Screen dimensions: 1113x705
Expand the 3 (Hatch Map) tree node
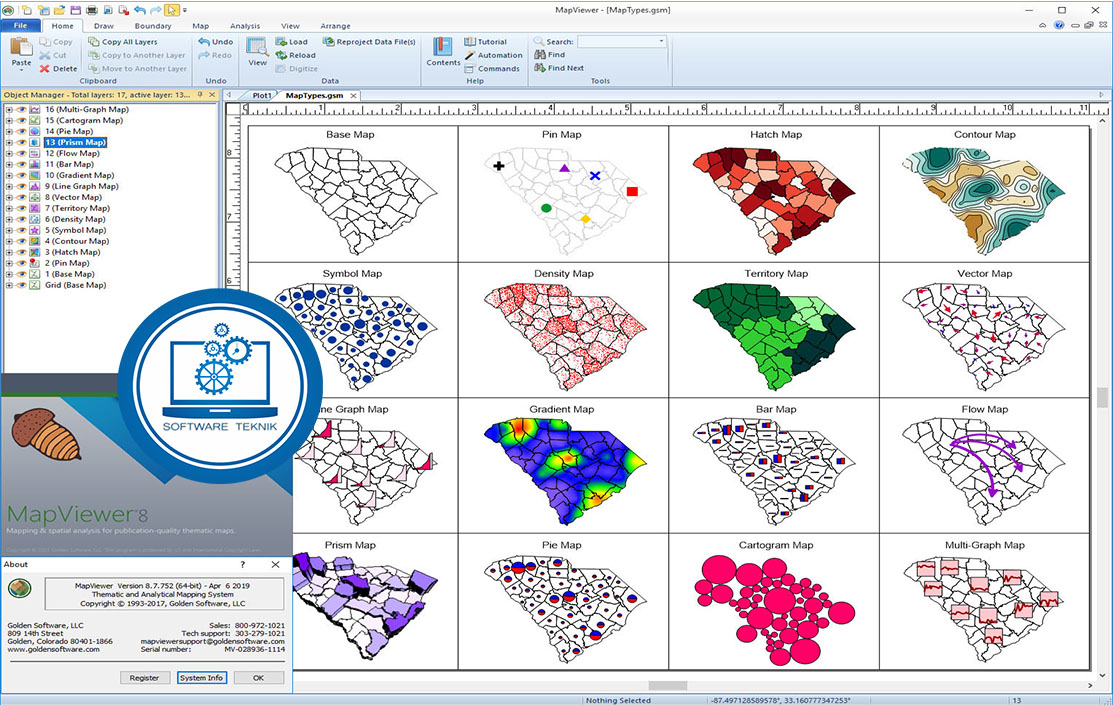pos(9,253)
